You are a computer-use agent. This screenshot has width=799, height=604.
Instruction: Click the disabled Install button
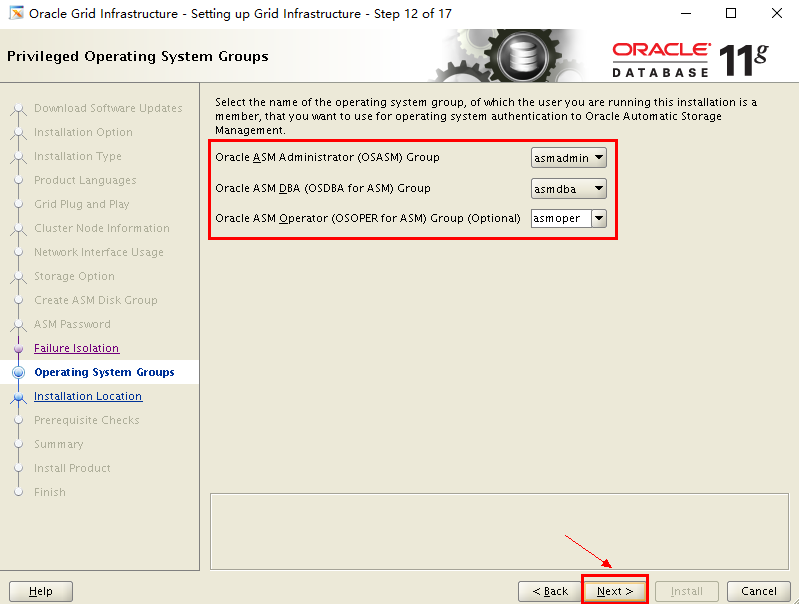point(686,591)
